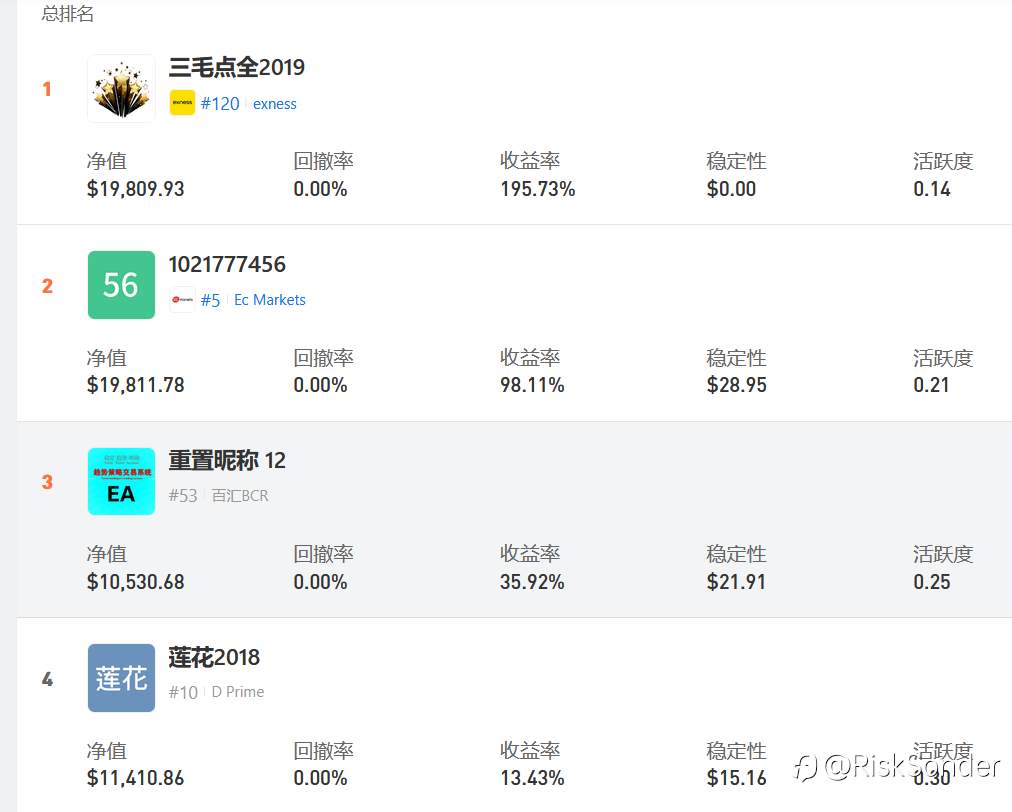Open trader 1021777456 profile

tap(227, 264)
